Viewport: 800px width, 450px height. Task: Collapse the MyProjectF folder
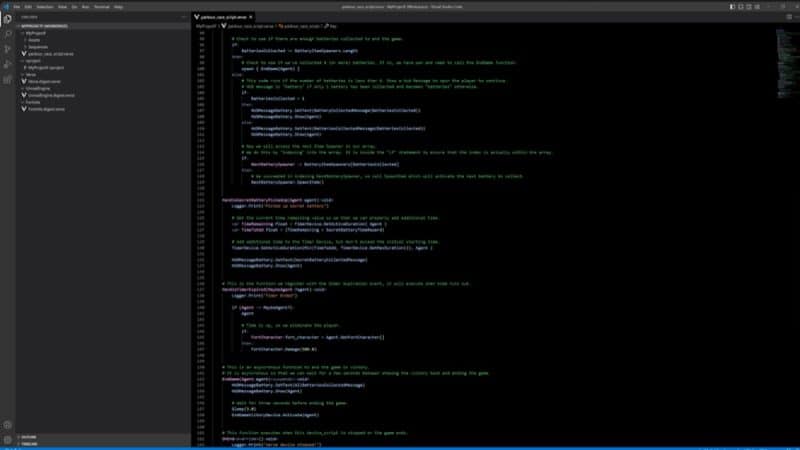point(103,33)
